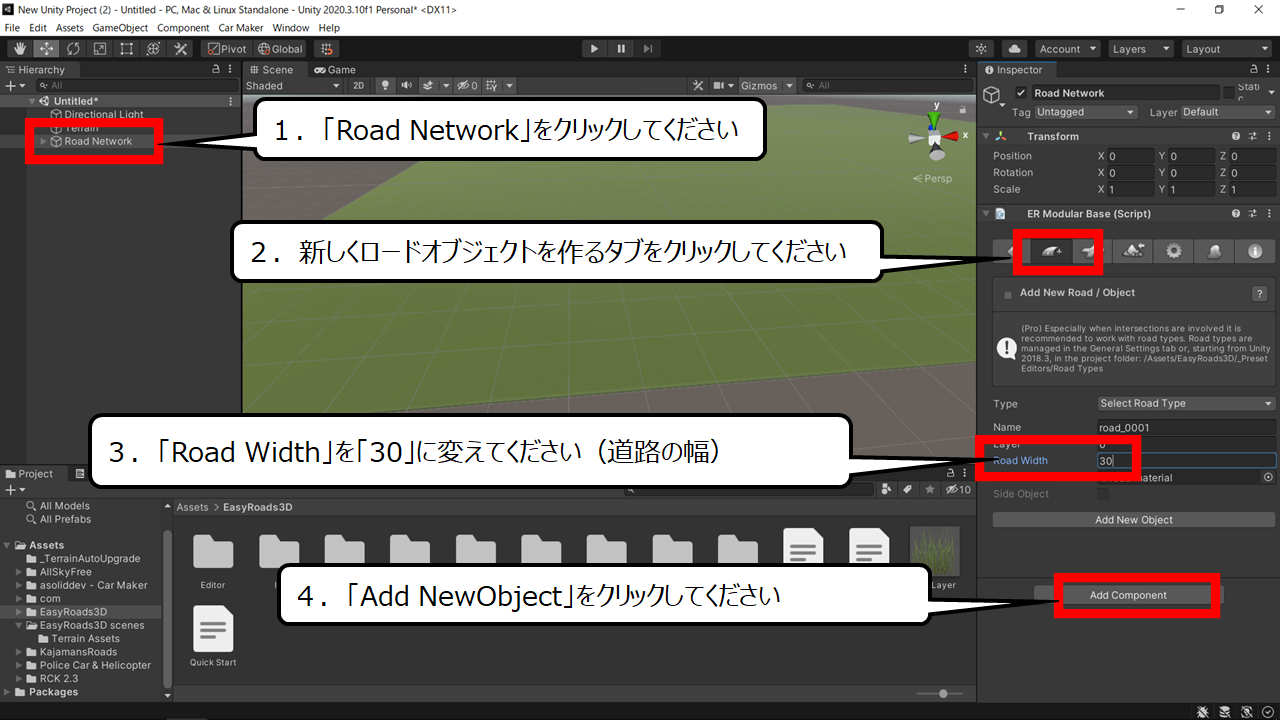Open the Gizmos dropdown
The width and height of the screenshot is (1280, 720).
coord(767,86)
